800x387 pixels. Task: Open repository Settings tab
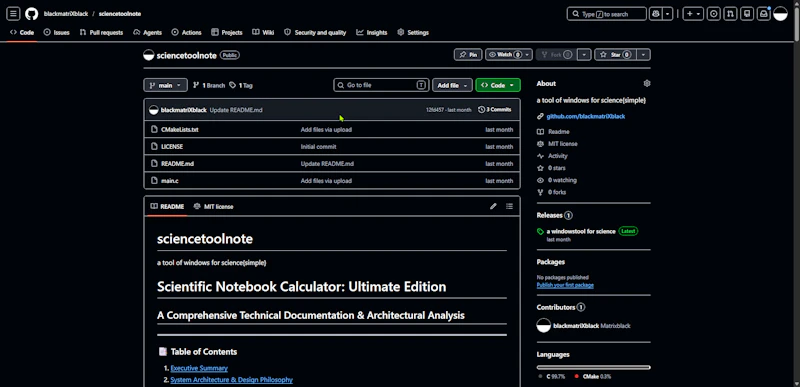pyautogui.click(x=413, y=32)
